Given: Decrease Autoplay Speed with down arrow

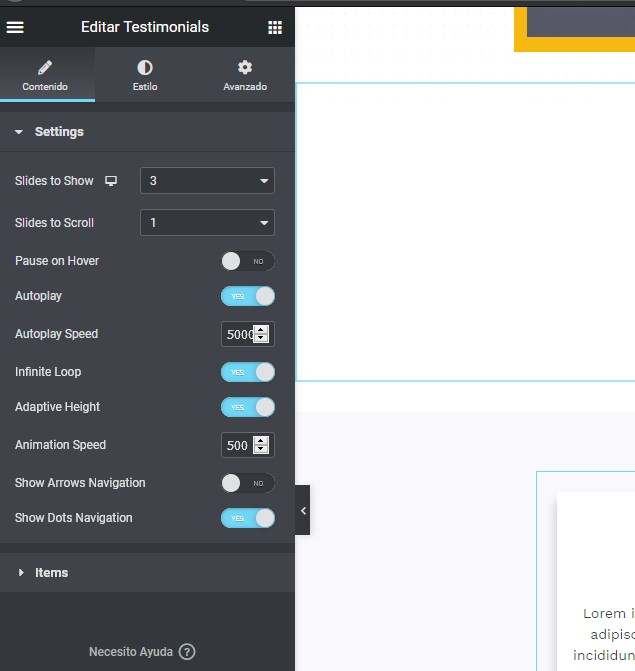Looking at the screenshot, I should (x=261, y=338).
